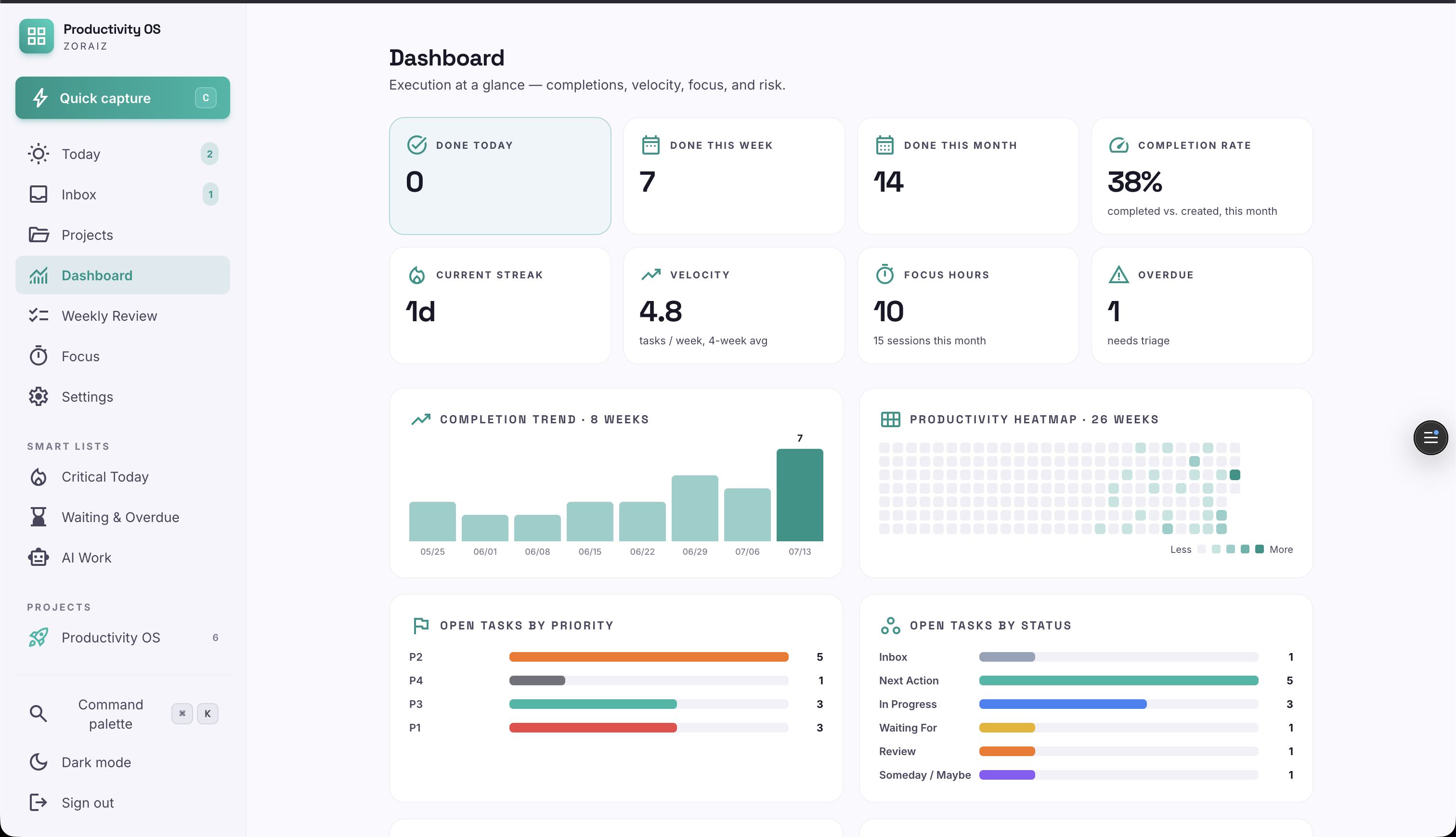This screenshot has height=837, width=1456.
Task: Click the Overdue warning triangle icon
Action: 1118,275
